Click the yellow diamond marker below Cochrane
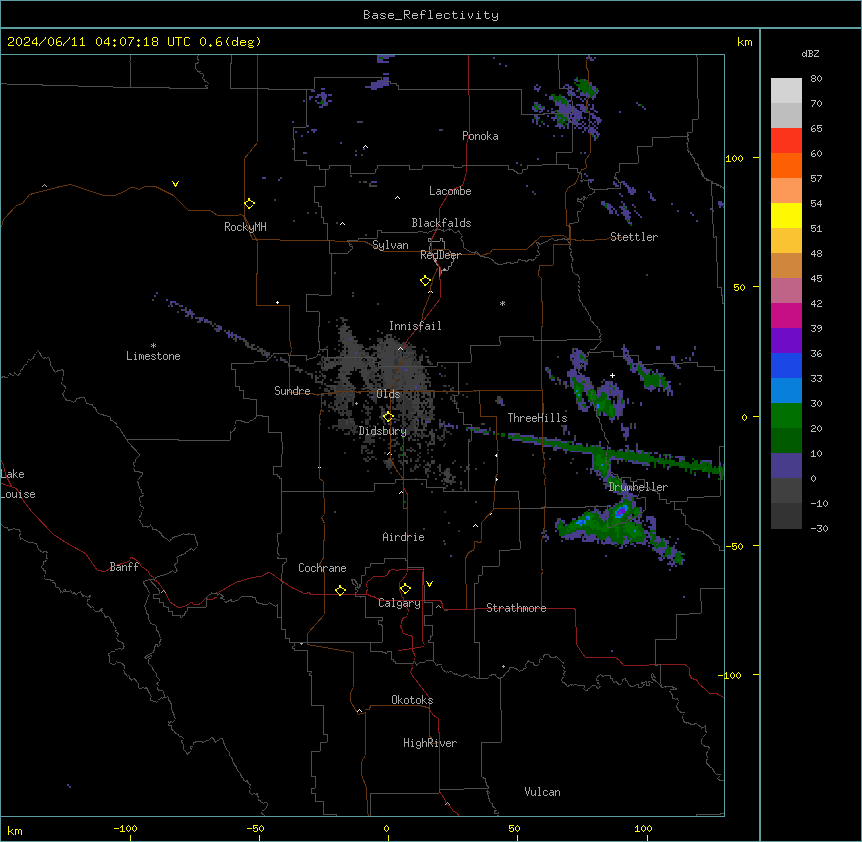 [x=340, y=590]
